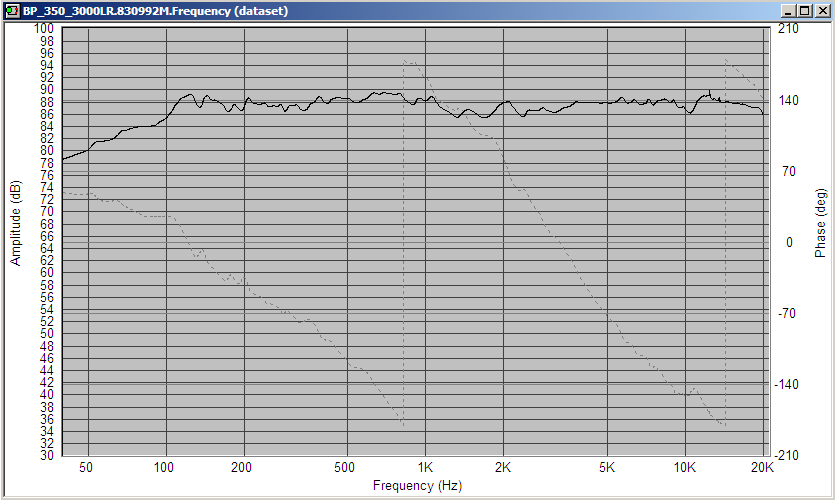Click the 5K frequency tick label
Viewport: 835px width, 500px height.
tap(607, 468)
